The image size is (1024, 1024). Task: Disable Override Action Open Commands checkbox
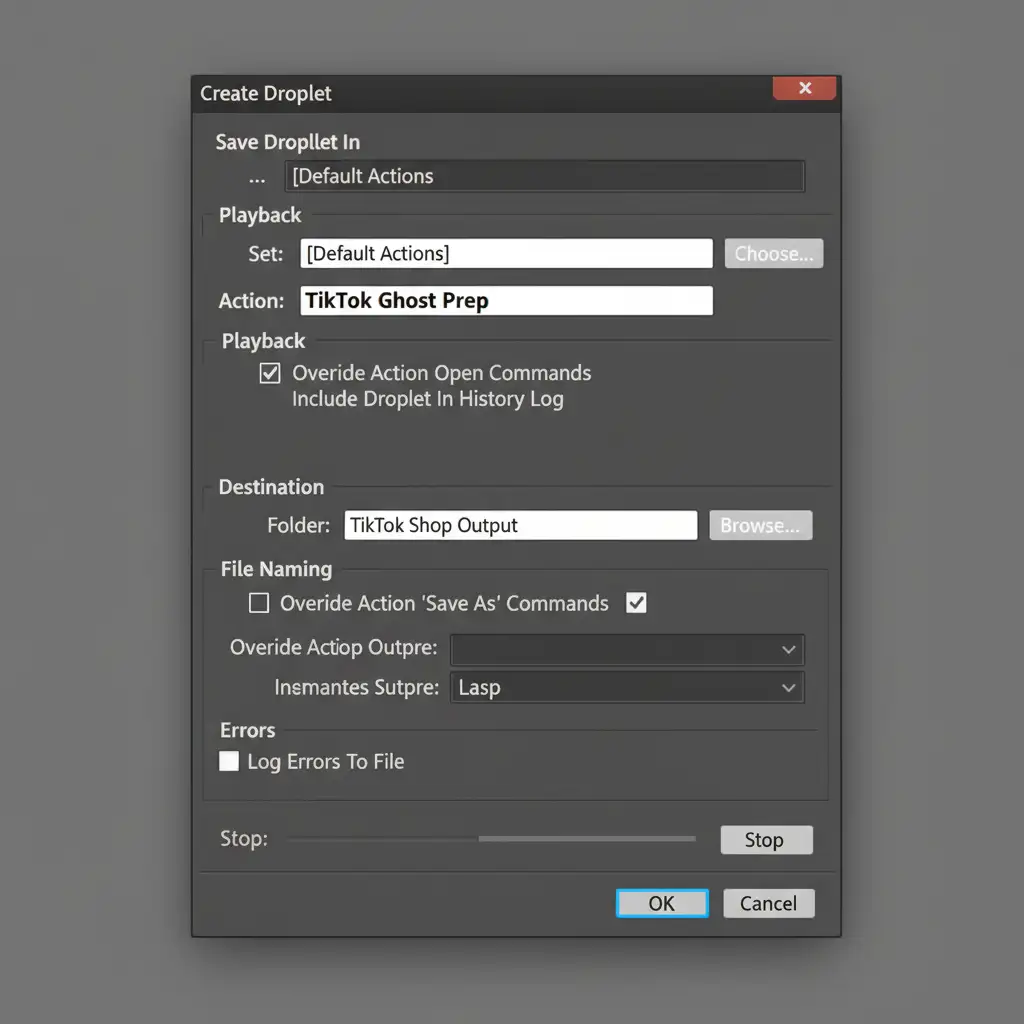click(x=270, y=373)
